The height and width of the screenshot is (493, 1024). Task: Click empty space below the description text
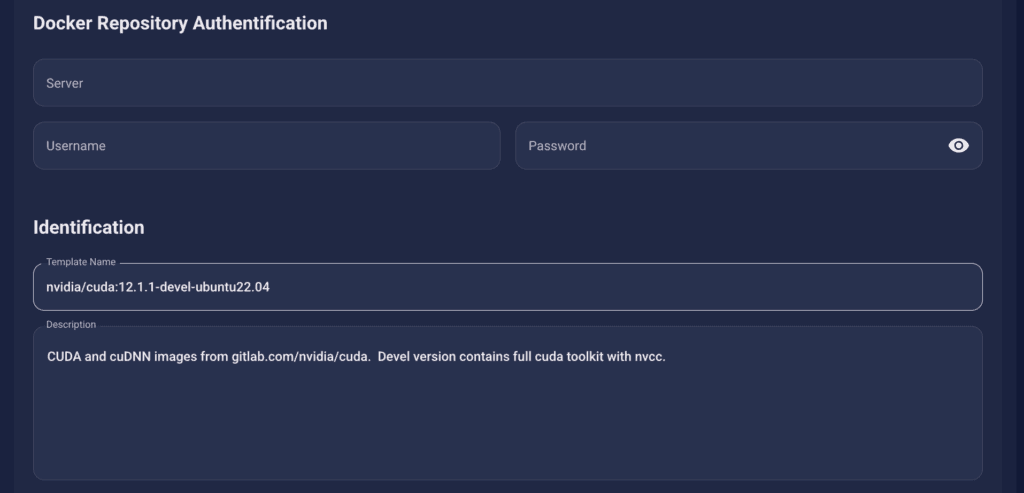click(x=507, y=424)
